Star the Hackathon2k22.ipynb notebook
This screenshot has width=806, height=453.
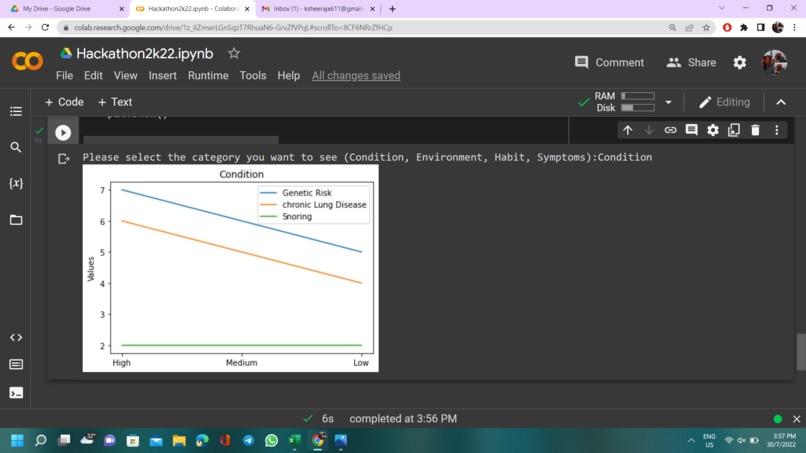click(x=234, y=53)
